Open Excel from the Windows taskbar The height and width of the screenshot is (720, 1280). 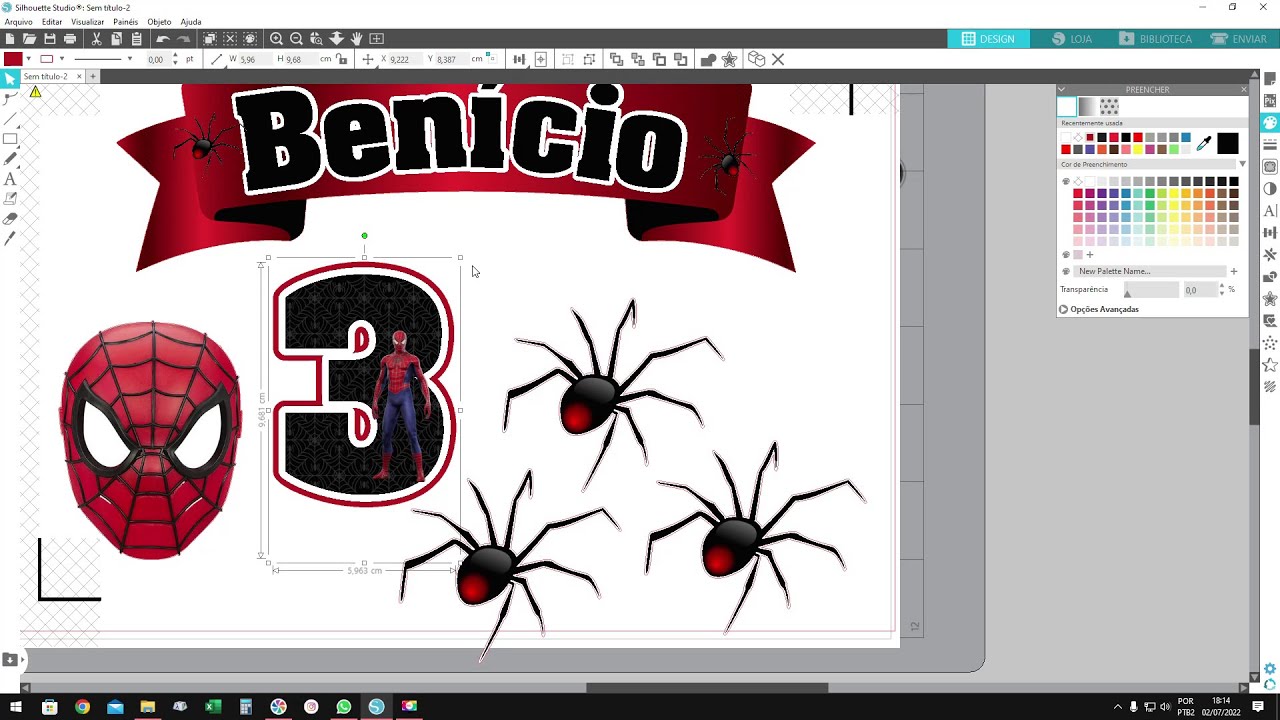click(213, 707)
